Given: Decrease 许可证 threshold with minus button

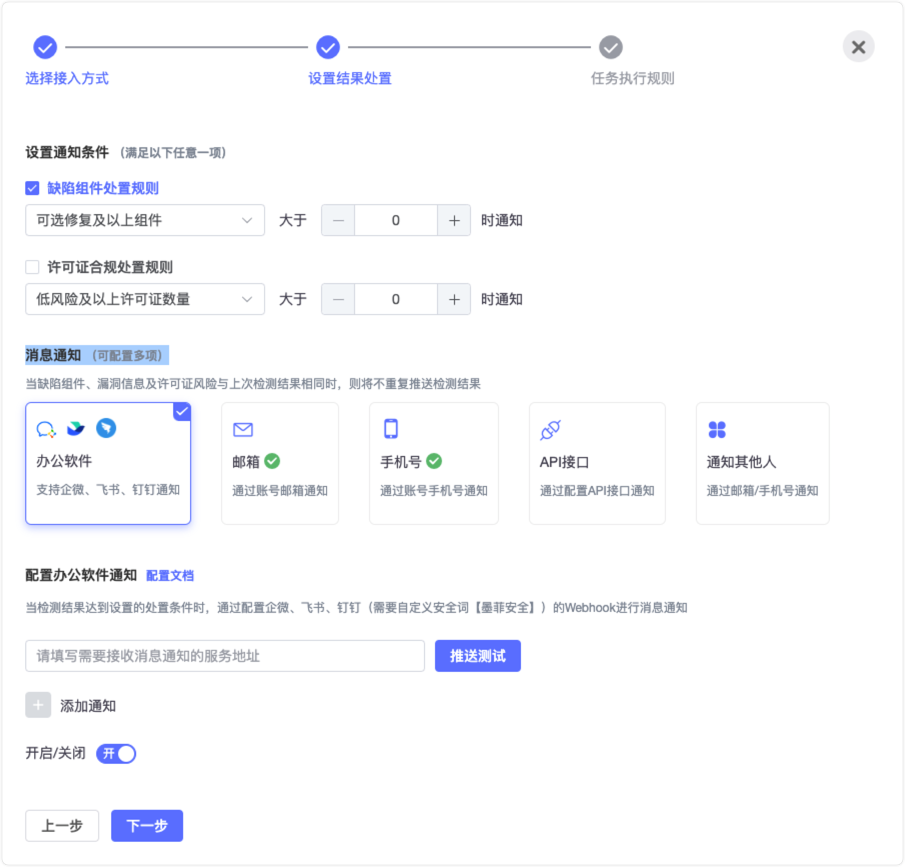Looking at the screenshot, I should (338, 299).
